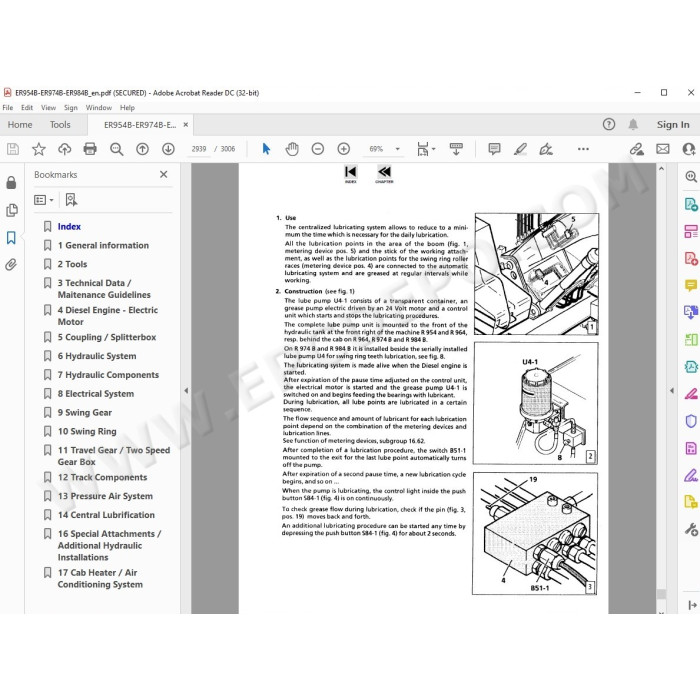Screen dimensions: 700x700
Task: Open notifications bell icon
Action: click(633, 125)
